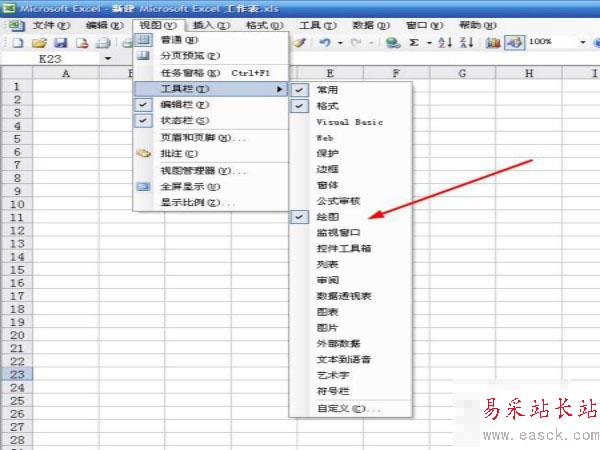600x450 pixels.
Task: Toggle the 格式 toolbar option
Action: pos(351,106)
